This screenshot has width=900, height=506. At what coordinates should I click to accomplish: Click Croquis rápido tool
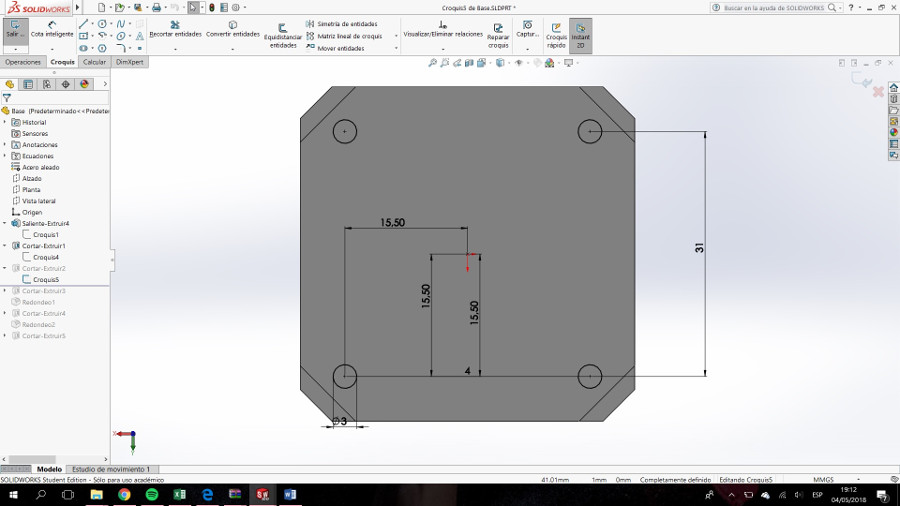[x=556, y=36]
